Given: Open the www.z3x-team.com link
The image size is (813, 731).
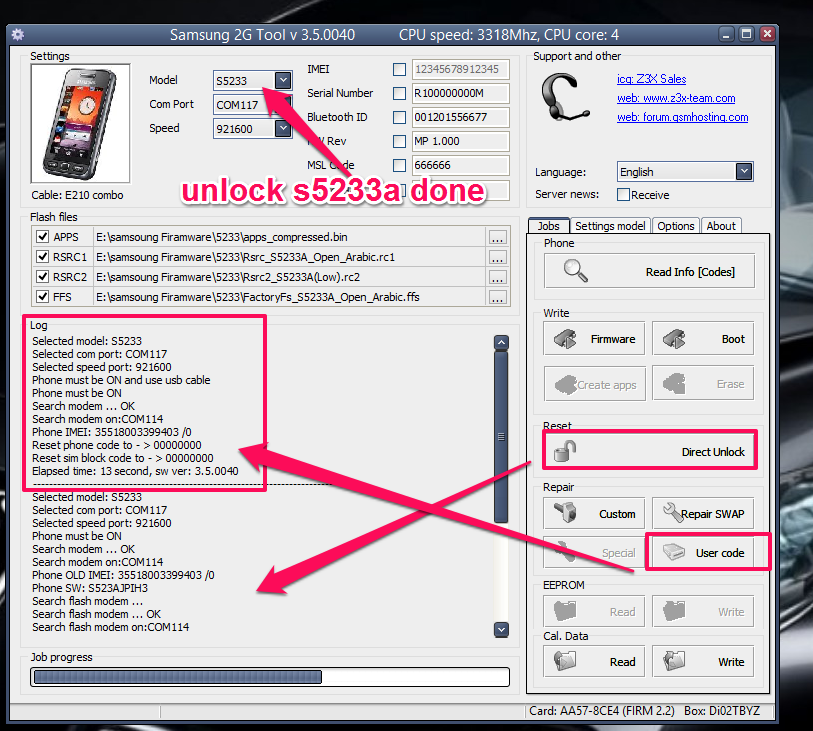Looking at the screenshot, I should click(676, 98).
